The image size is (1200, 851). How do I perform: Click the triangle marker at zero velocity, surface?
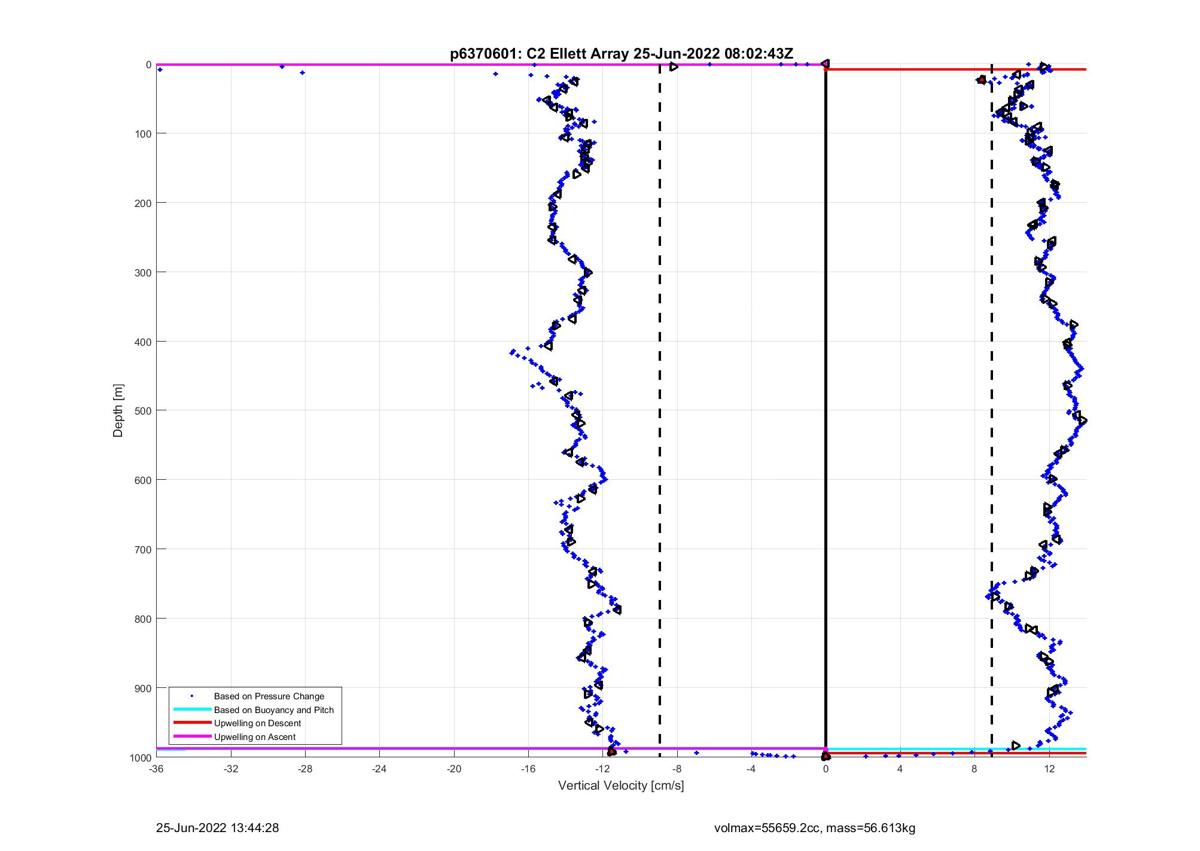click(825, 64)
